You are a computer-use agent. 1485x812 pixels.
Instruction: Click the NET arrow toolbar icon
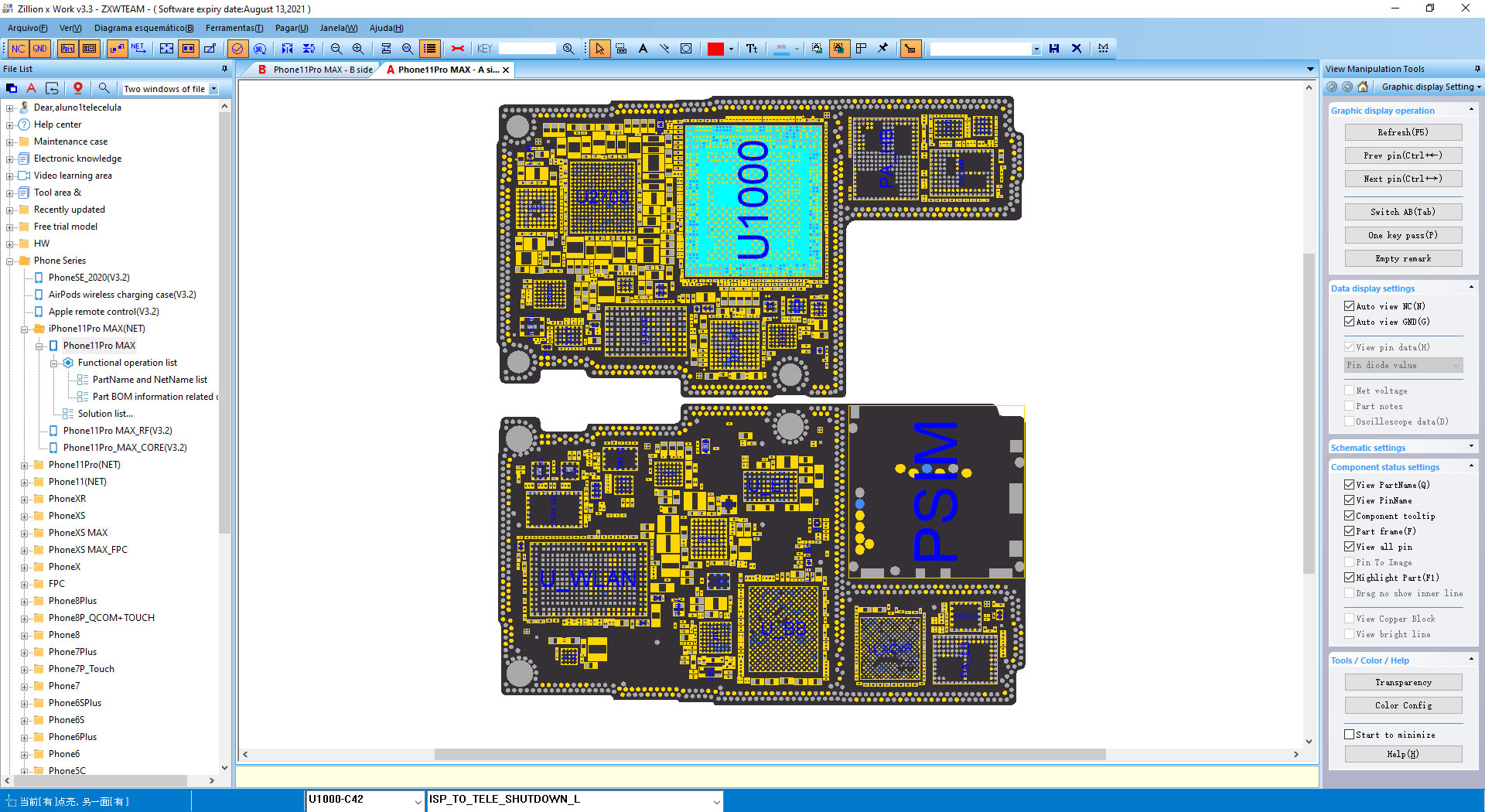[x=138, y=49]
